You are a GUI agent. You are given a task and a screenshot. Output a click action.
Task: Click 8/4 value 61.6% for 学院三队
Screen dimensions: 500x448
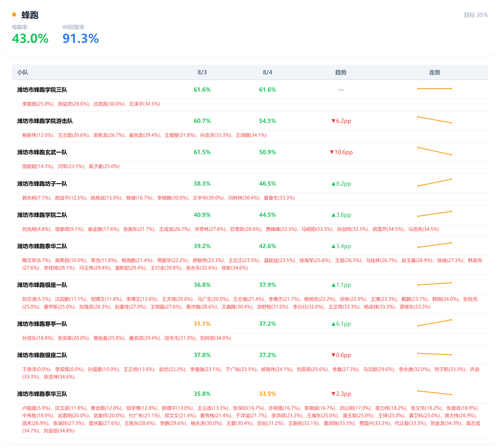point(267,90)
